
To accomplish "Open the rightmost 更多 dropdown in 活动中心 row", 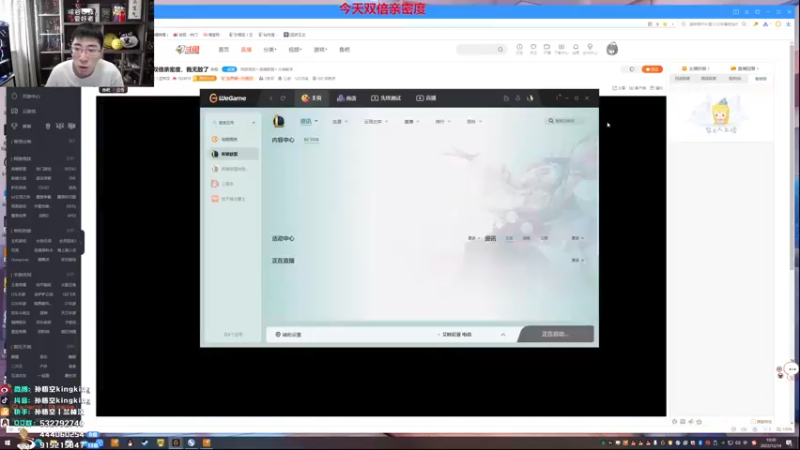I will [x=578, y=238].
